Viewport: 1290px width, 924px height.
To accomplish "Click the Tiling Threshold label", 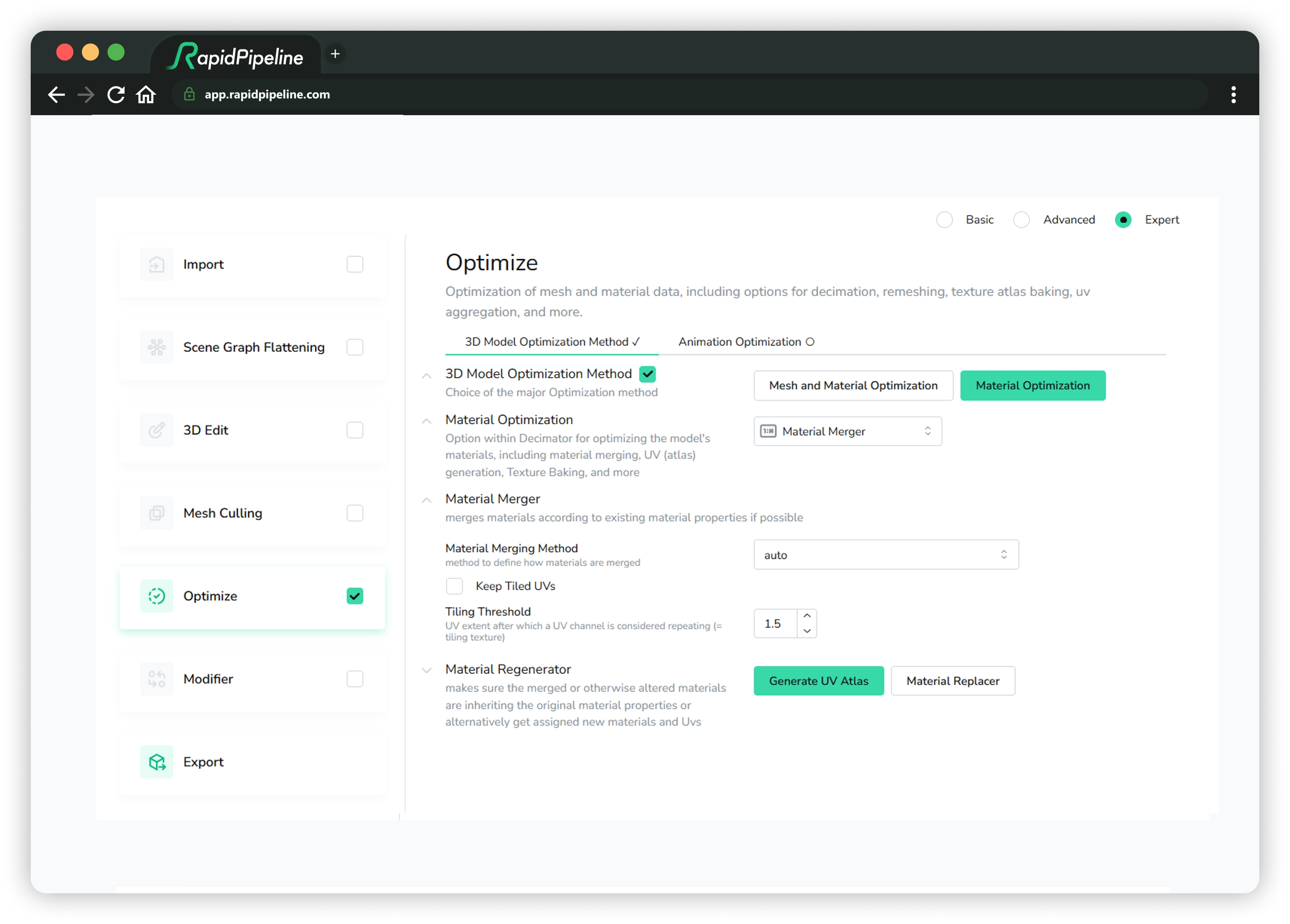I will pyautogui.click(x=488, y=612).
